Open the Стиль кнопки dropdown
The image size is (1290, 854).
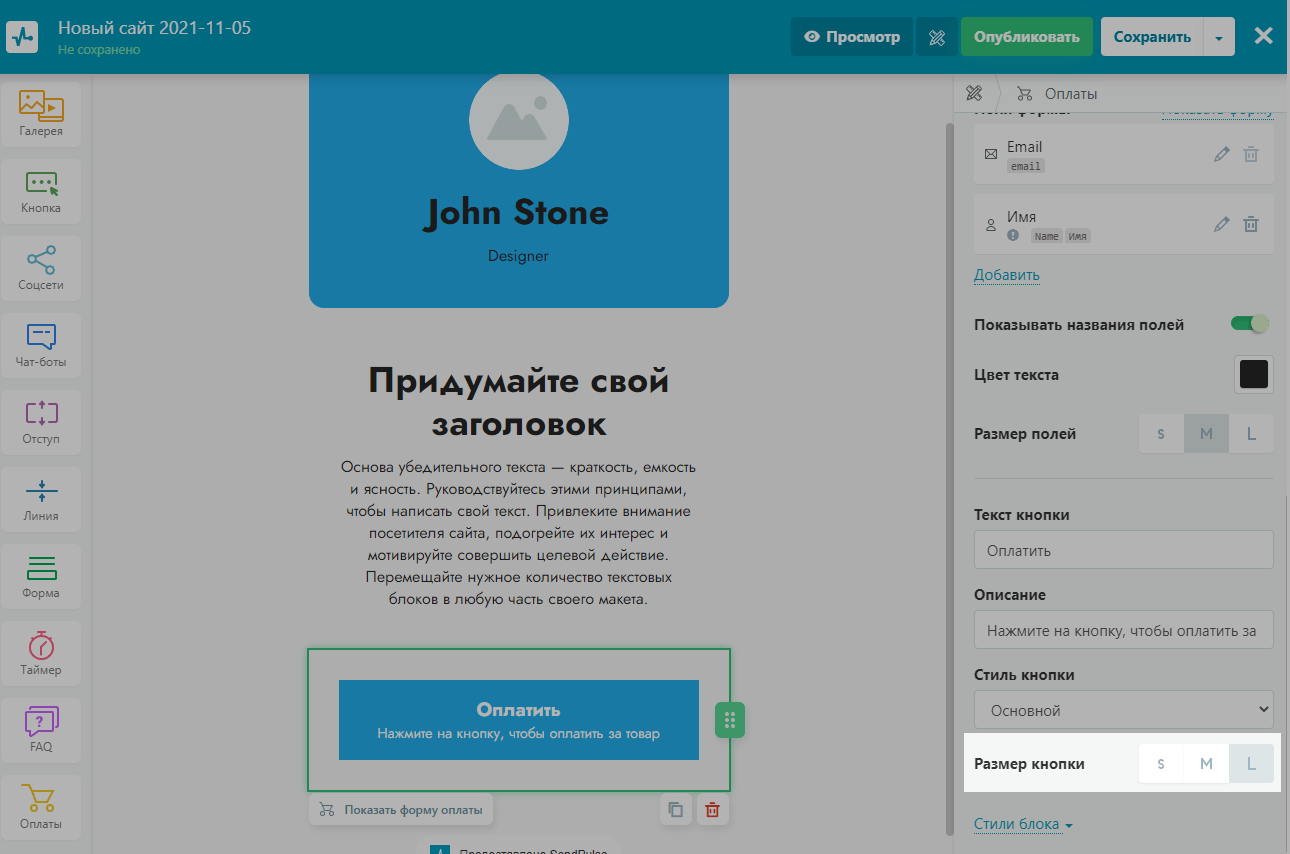pyautogui.click(x=1123, y=710)
